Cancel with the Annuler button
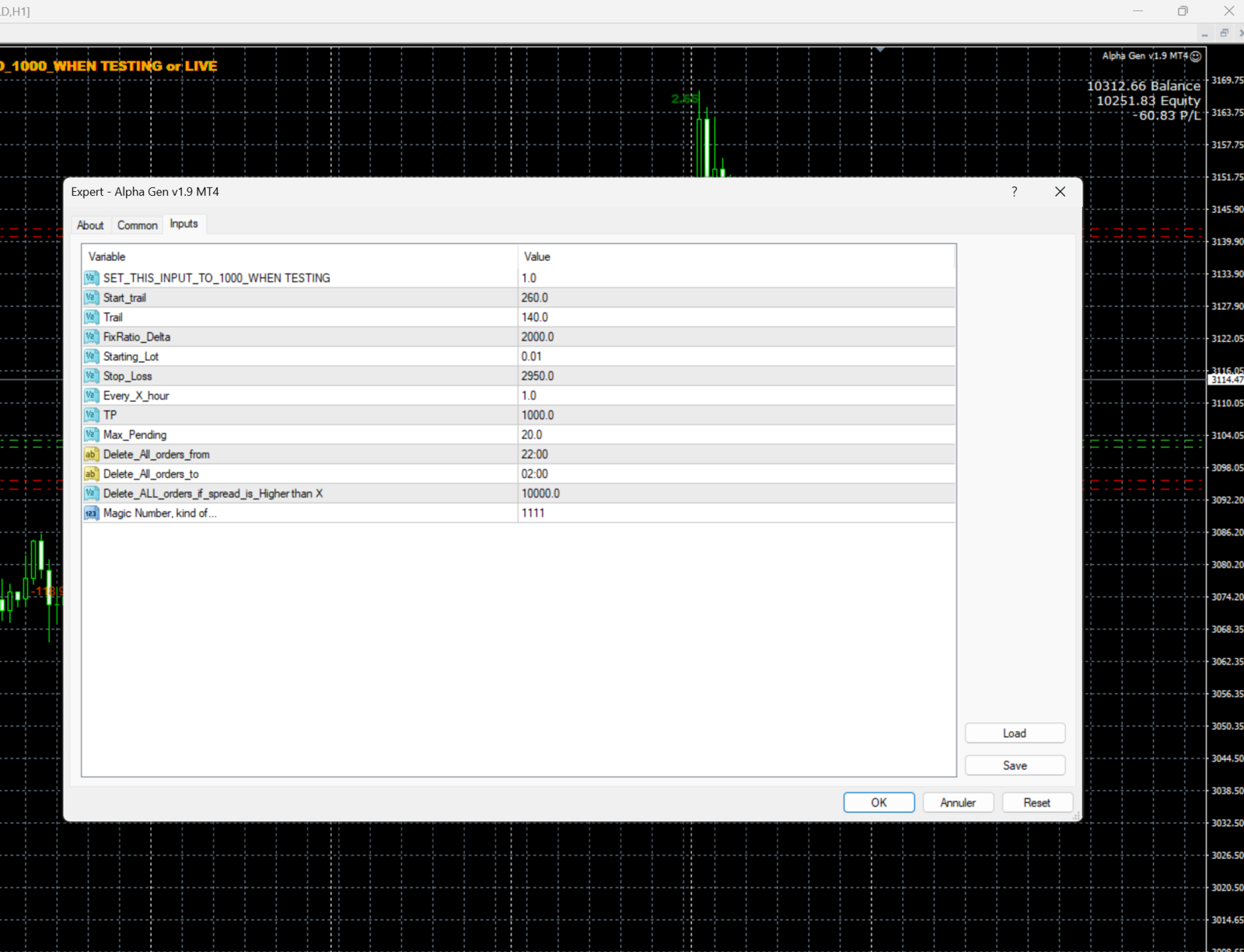 957,803
